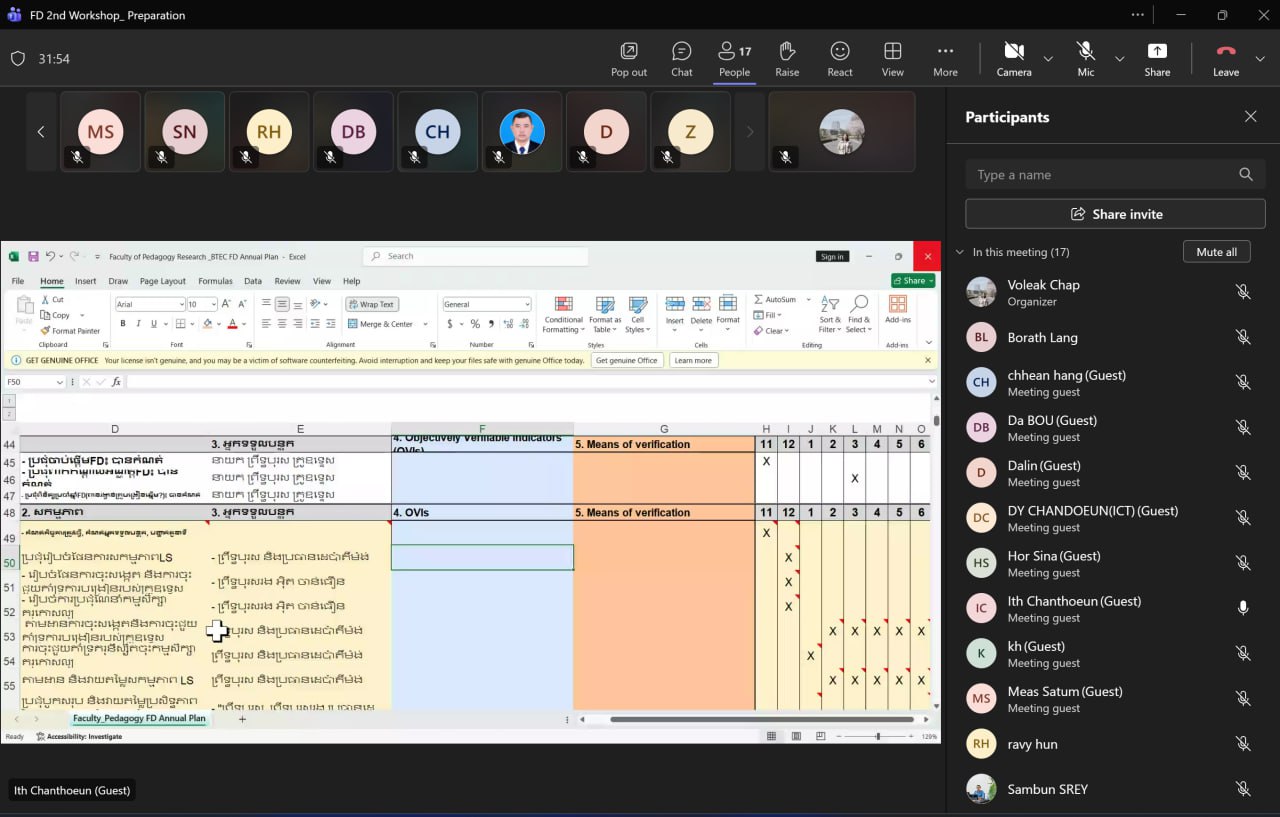Leave the meeting
The width and height of the screenshot is (1280, 817).
coord(1225,59)
